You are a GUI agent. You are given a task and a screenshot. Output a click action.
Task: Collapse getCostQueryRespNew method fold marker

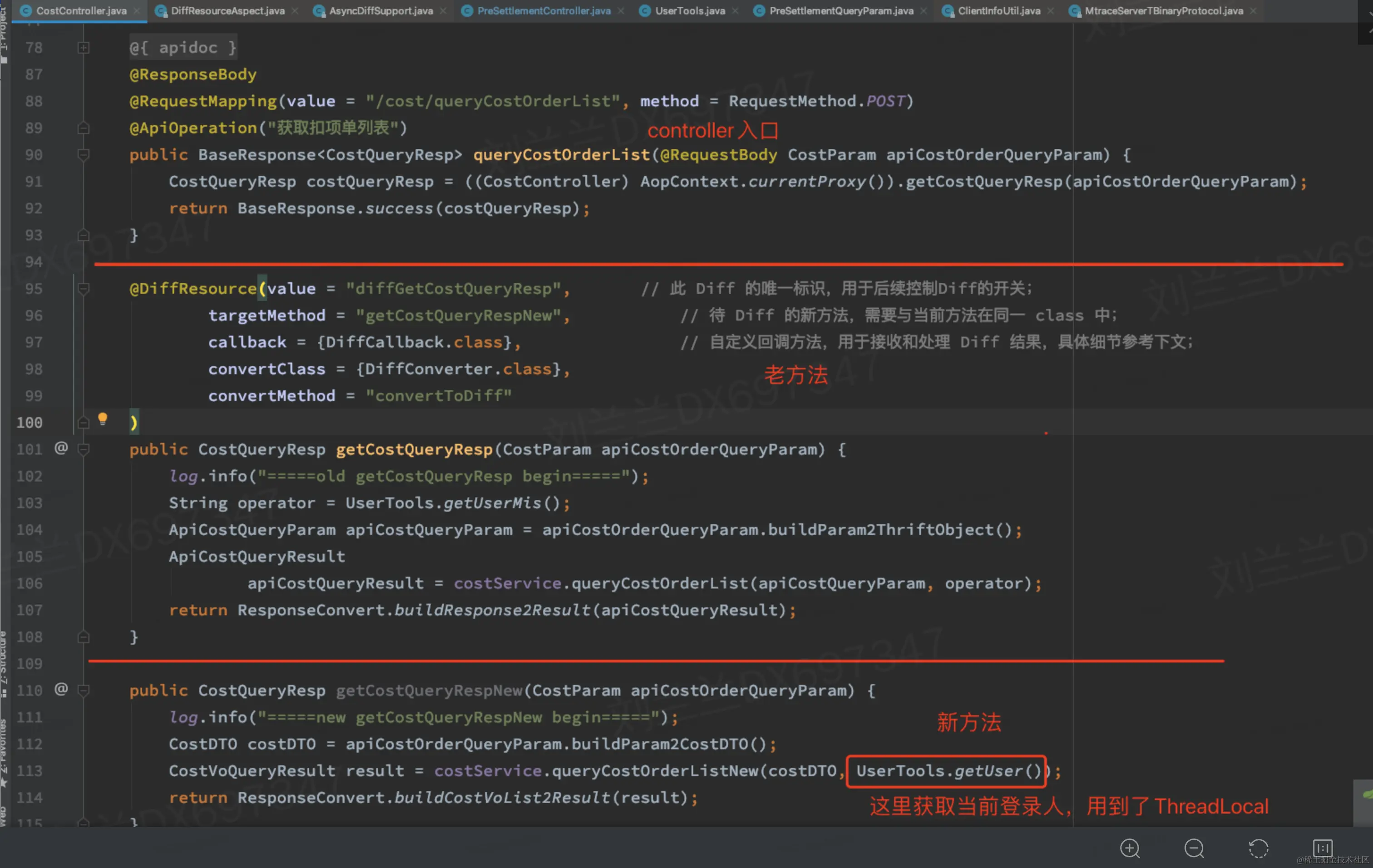click(83, 690)
